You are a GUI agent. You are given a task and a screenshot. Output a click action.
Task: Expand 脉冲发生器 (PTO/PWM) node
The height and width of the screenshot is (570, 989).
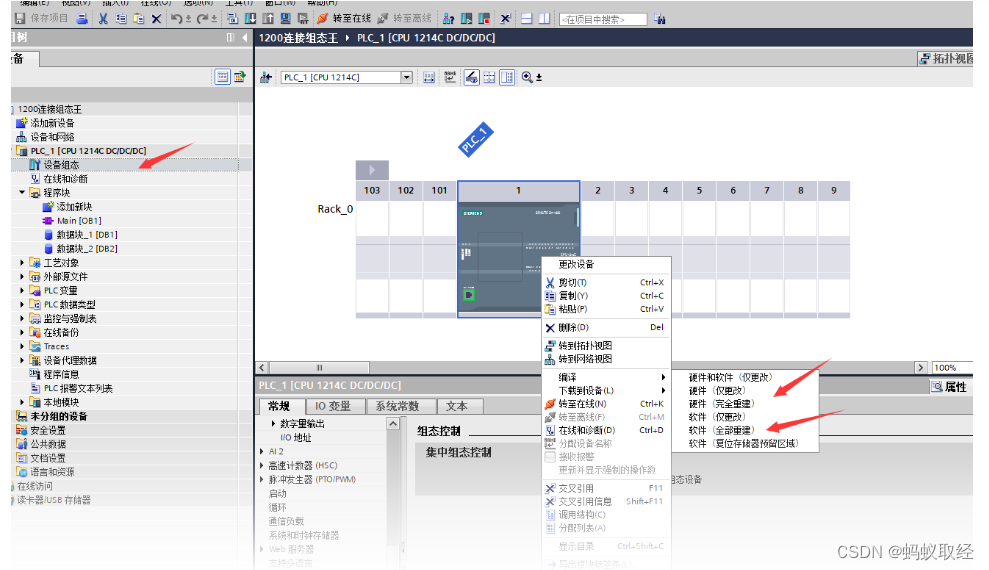point(262,479)
